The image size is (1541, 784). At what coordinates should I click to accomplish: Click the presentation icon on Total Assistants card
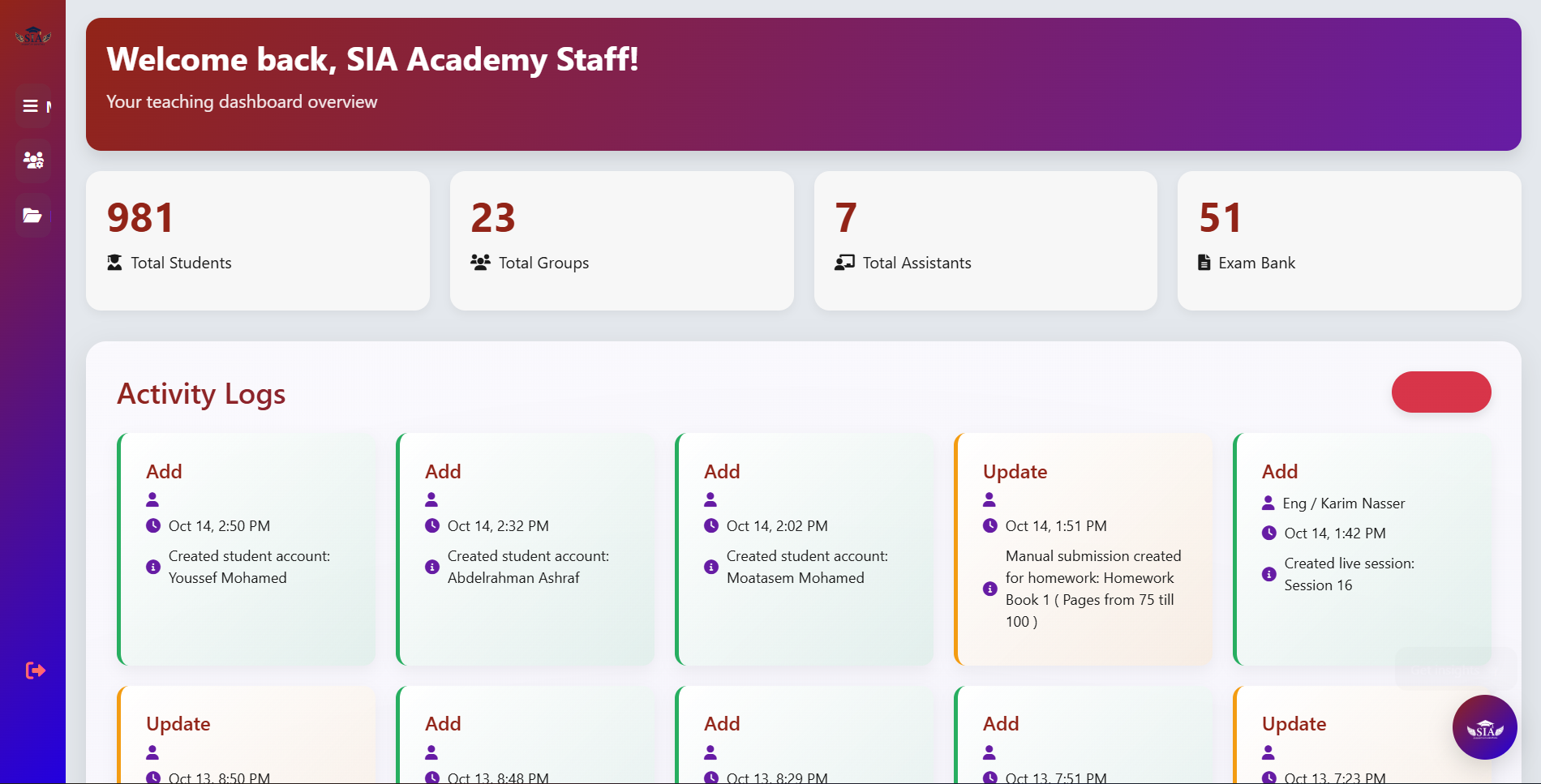tap(843, 261)
